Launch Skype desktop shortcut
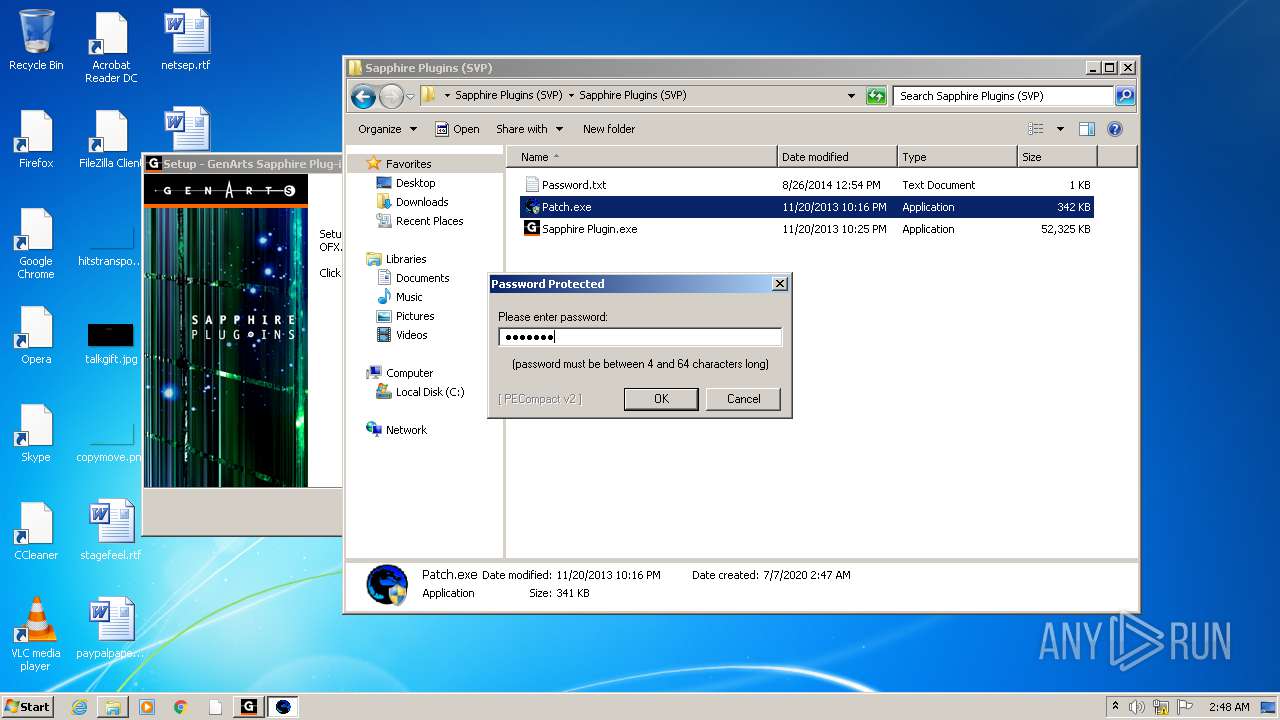Screen dimensions: 1280x720 [x=36, y=433]
